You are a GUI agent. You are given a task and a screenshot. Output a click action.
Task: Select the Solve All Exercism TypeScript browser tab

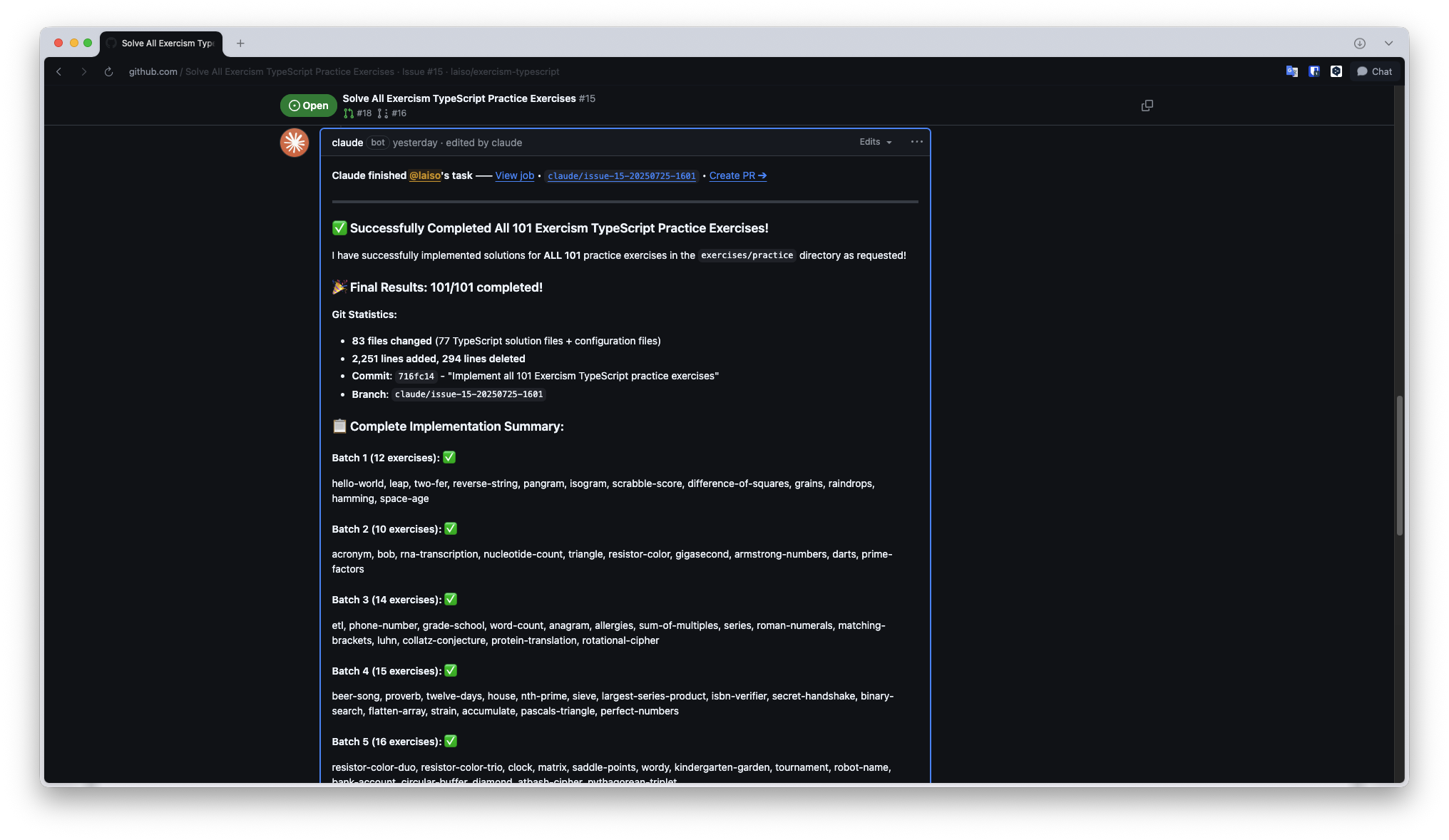[162, 43]
